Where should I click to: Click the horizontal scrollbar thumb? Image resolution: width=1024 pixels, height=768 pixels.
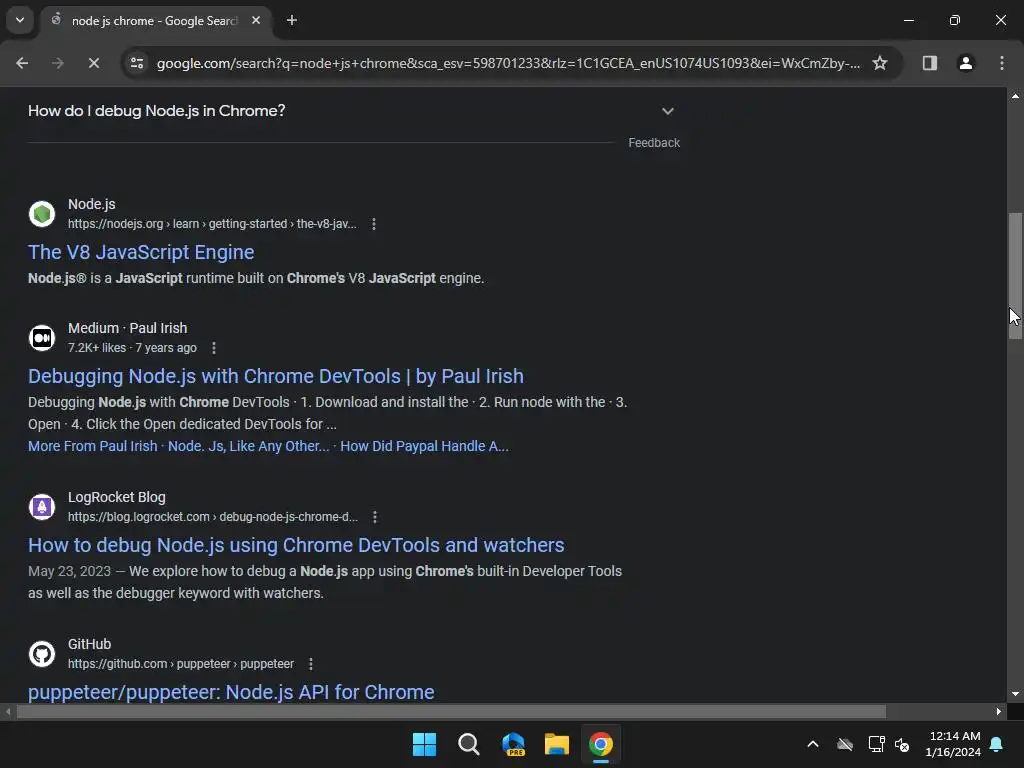[x=451, y=712]
